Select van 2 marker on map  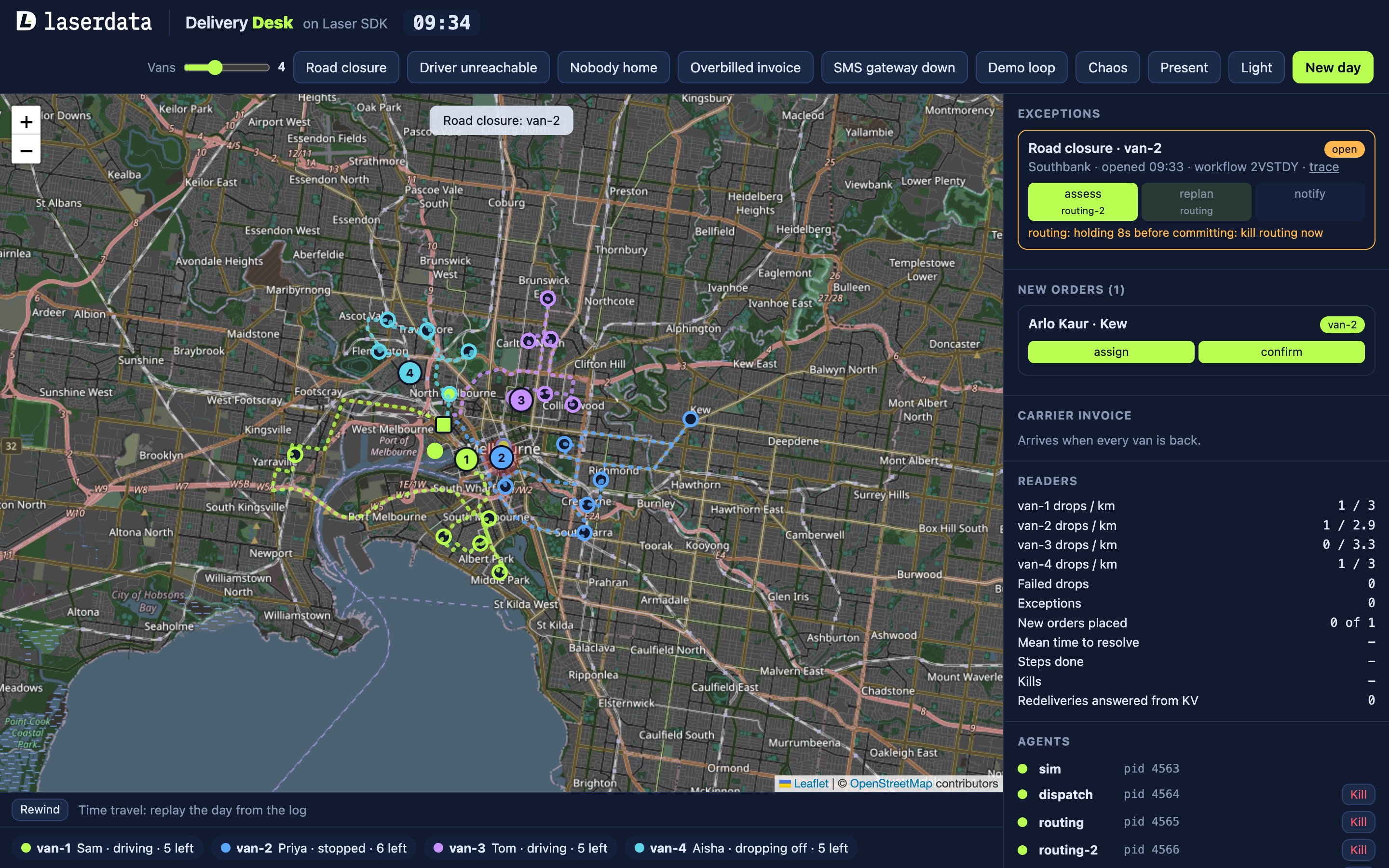tap(501, 458)
